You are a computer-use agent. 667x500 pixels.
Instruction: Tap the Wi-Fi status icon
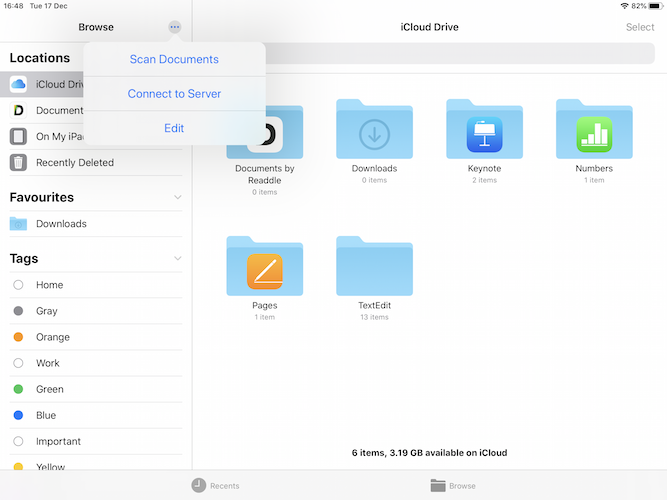[624, 6]
